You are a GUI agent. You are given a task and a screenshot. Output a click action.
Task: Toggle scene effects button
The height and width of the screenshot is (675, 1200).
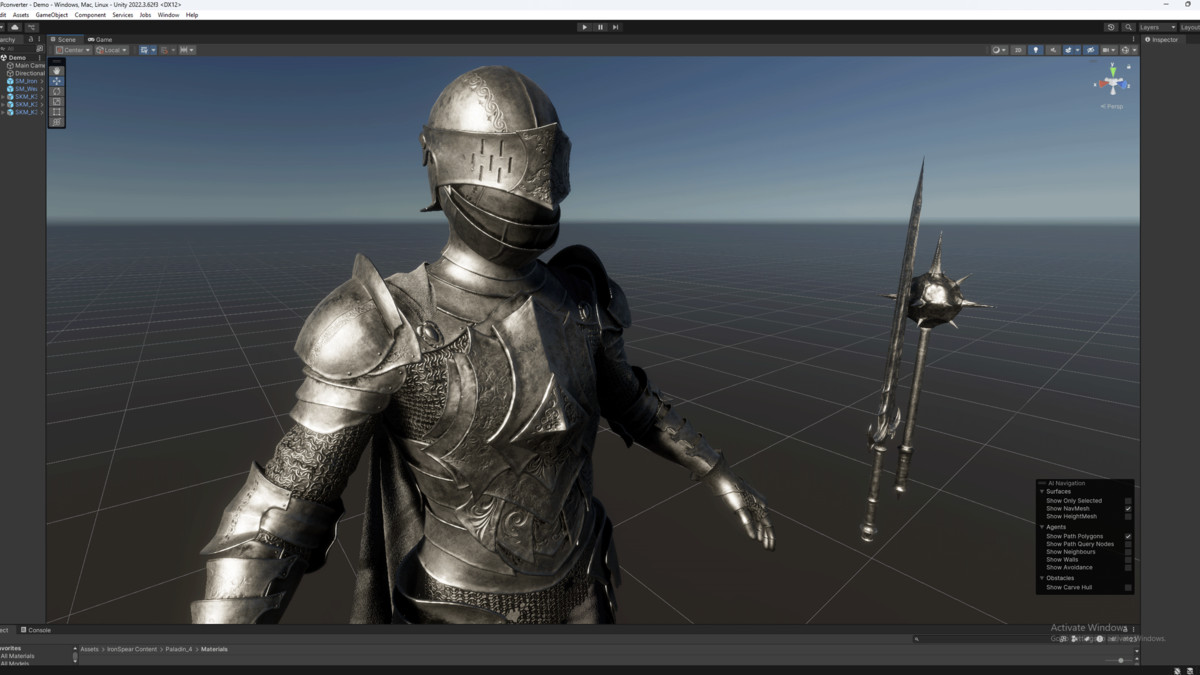1068,50
